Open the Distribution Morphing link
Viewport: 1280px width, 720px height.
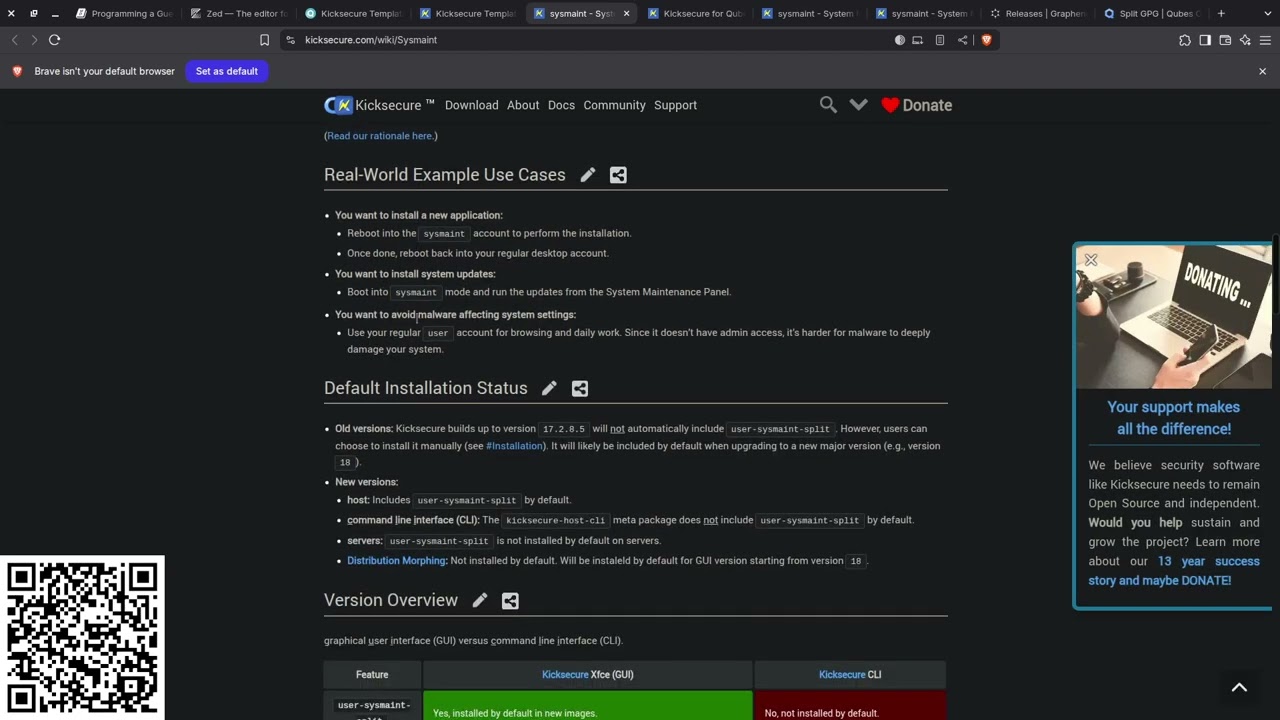(396, 561)
